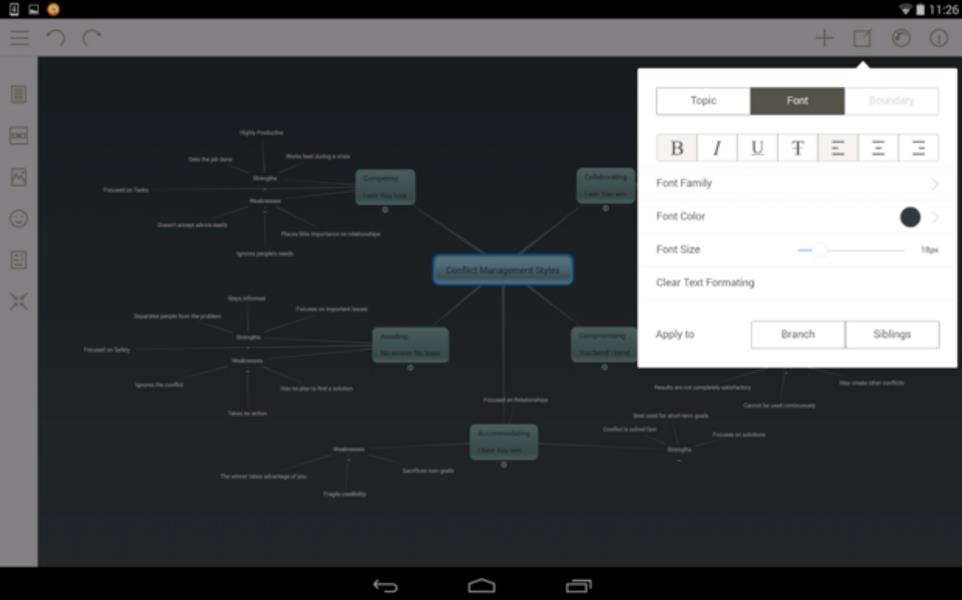
Task: Tap the Wi-Fi status icon
Action: click(905, 9)
